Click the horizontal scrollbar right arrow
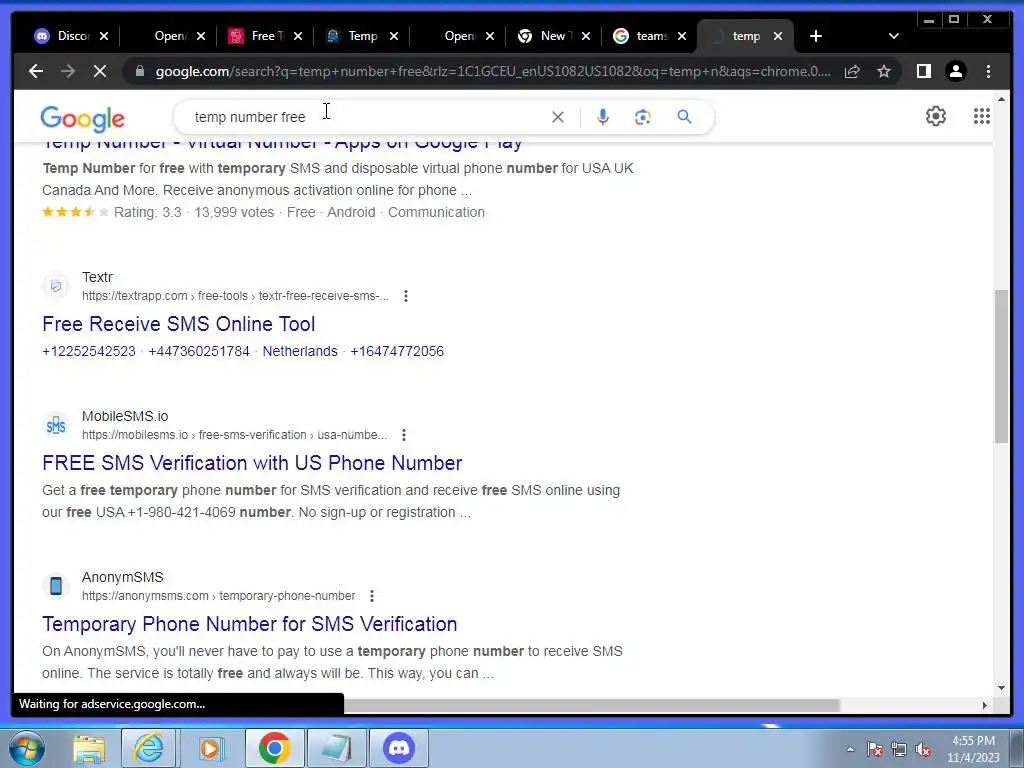Screen dimensions: 1024x768 pos(985,705)
